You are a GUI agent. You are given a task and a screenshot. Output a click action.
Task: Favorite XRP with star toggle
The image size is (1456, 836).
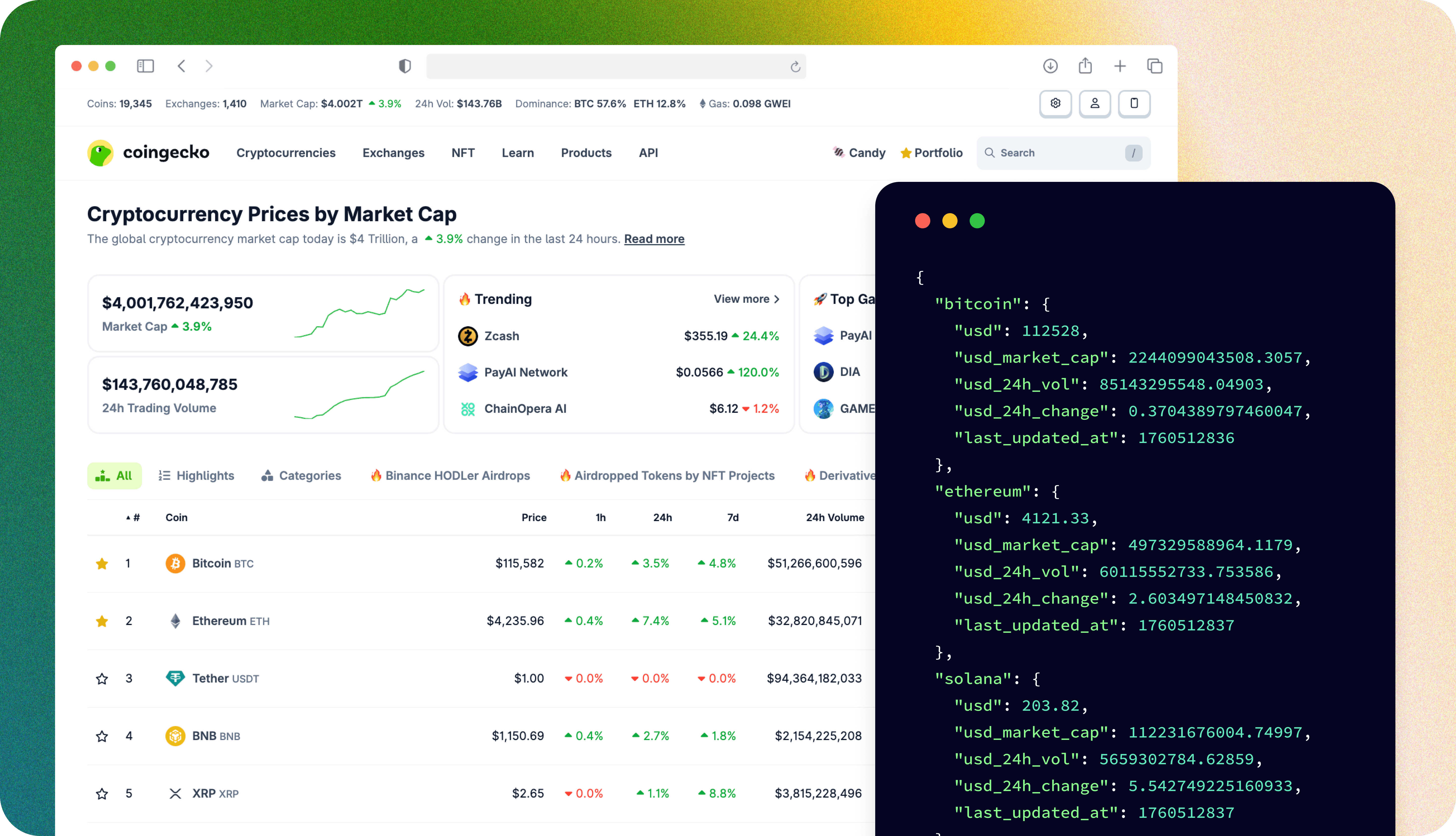tap(102, 794)
